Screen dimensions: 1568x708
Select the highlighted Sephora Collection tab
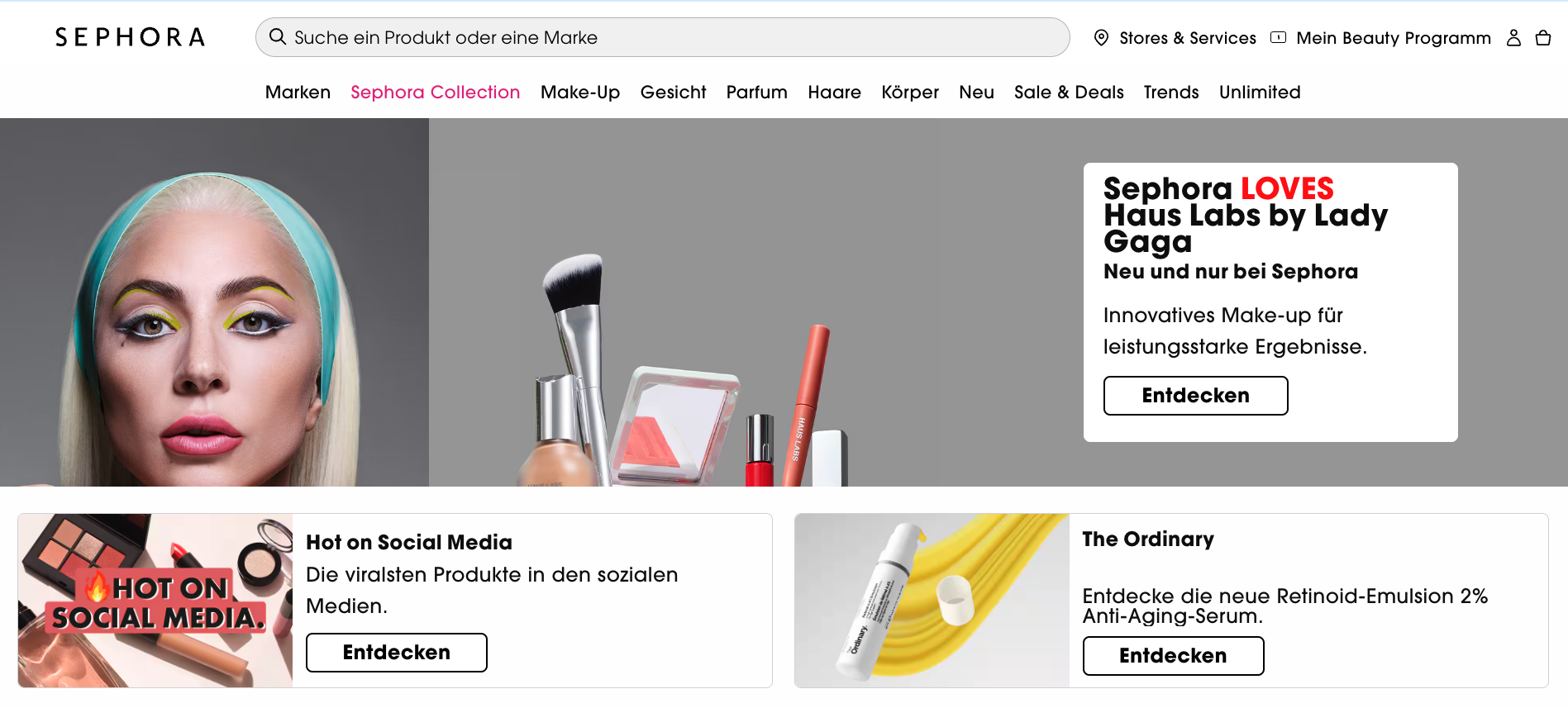tap(434, 92)
